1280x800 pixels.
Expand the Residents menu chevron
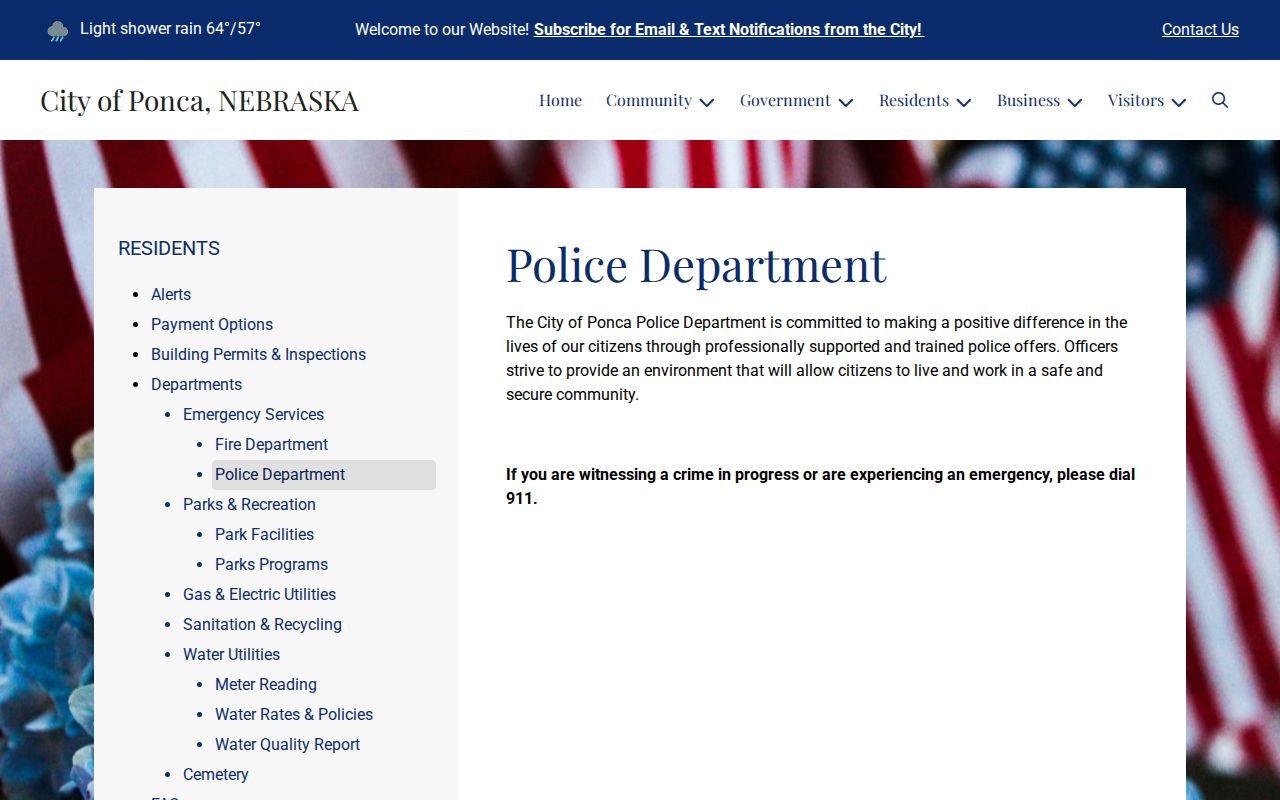pyautogui.click(x=964, y=102)
